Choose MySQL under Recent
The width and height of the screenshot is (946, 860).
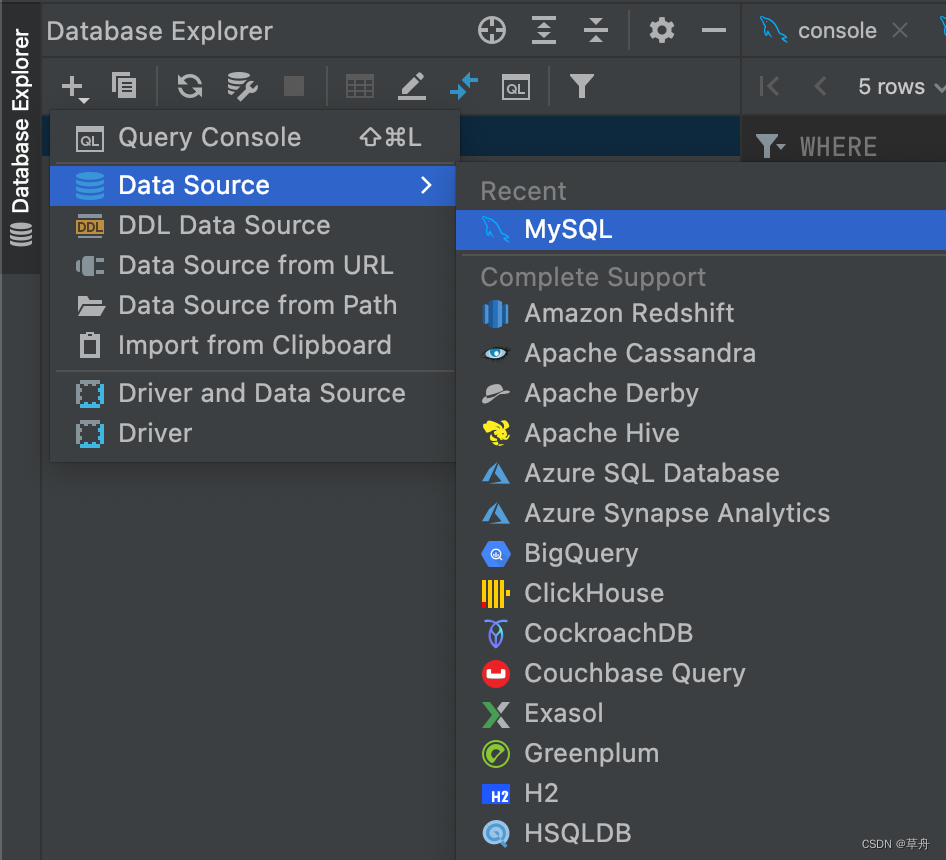pos(568,230)
